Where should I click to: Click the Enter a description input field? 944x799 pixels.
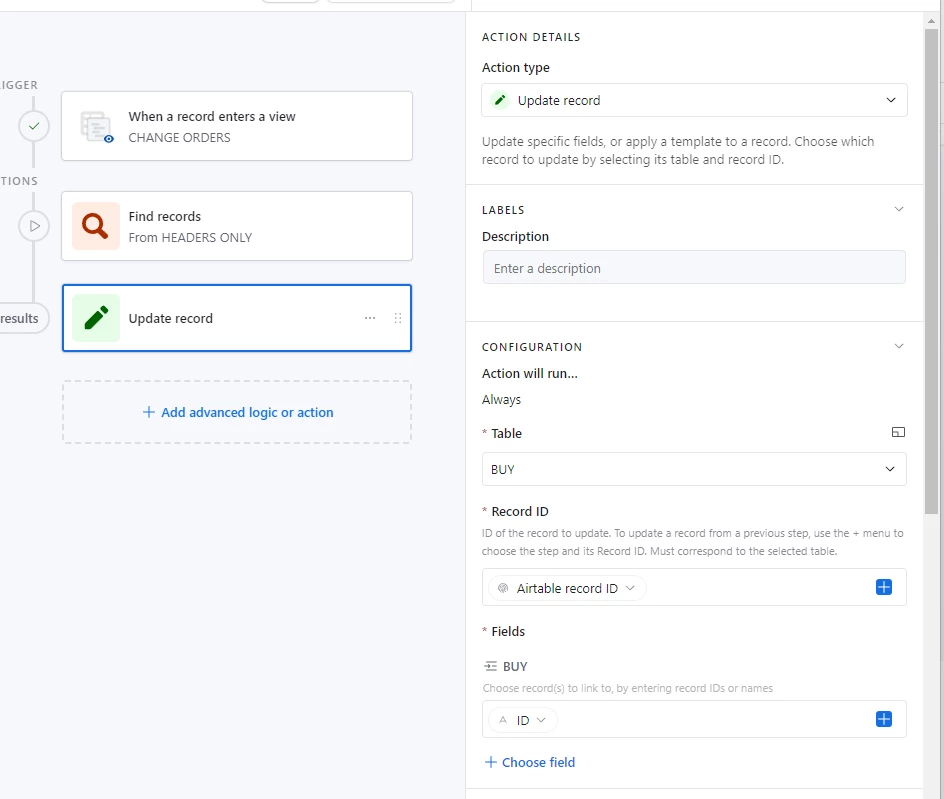(x=694, y=268)
